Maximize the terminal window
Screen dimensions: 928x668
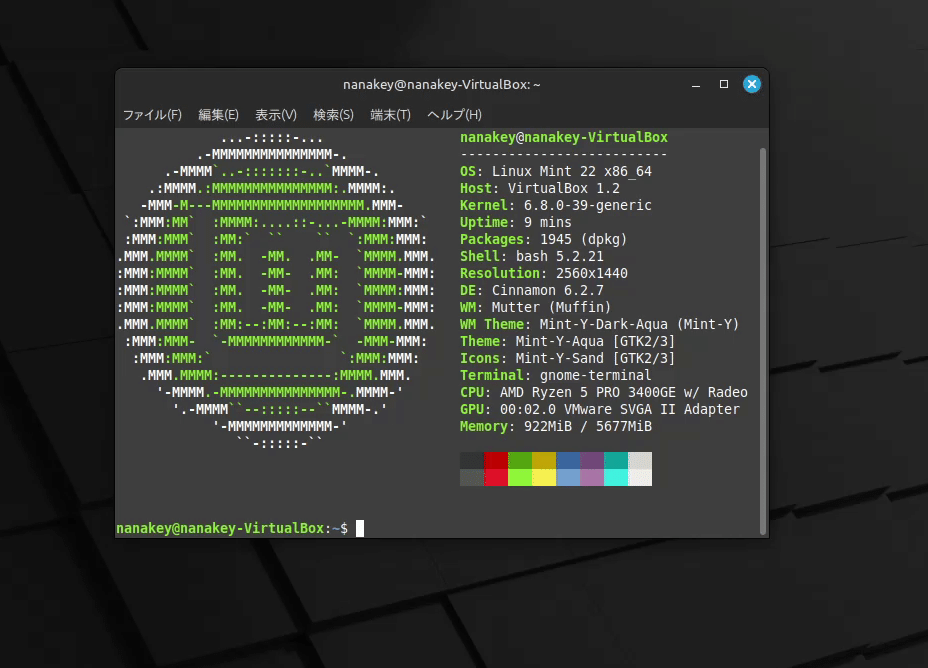(x=724, y=84)
